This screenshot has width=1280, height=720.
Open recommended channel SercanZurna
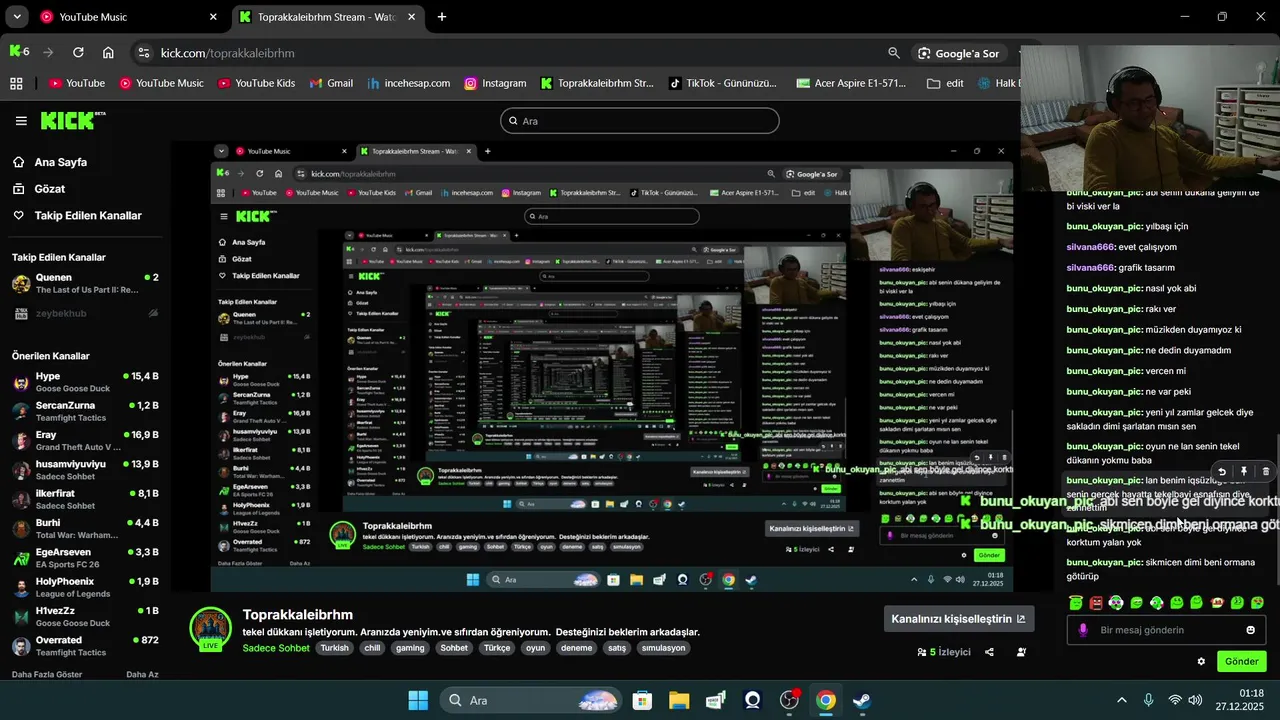pyautogui.click(x=85, y=411)
